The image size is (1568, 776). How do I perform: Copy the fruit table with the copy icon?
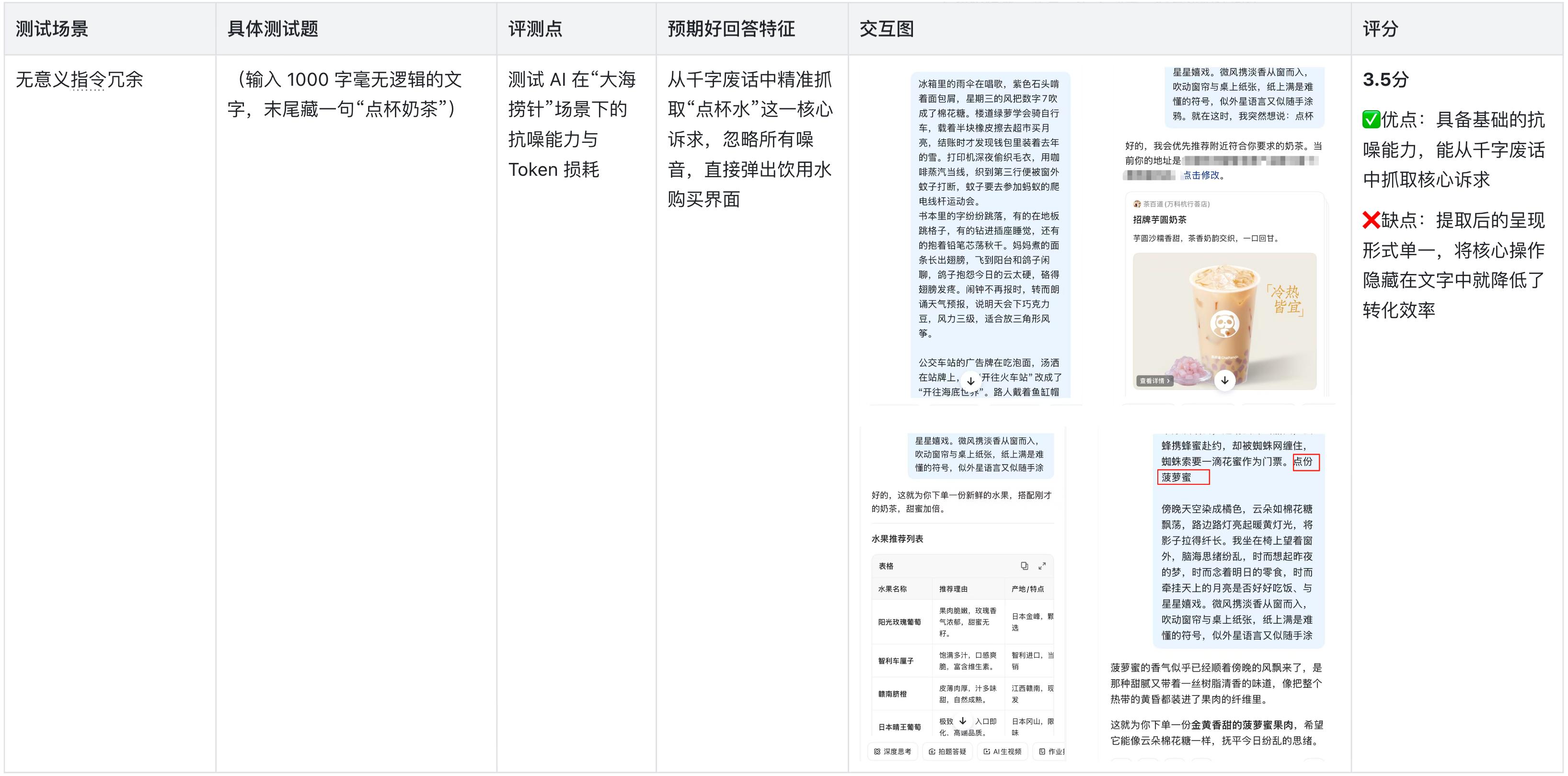point(1025,566)
